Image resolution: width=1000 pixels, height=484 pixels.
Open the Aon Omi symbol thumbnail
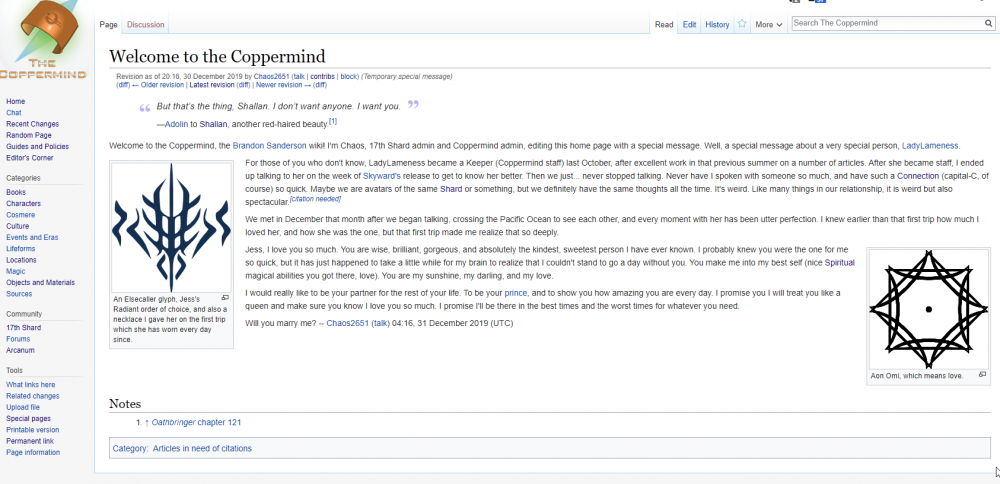coord(929,309)
